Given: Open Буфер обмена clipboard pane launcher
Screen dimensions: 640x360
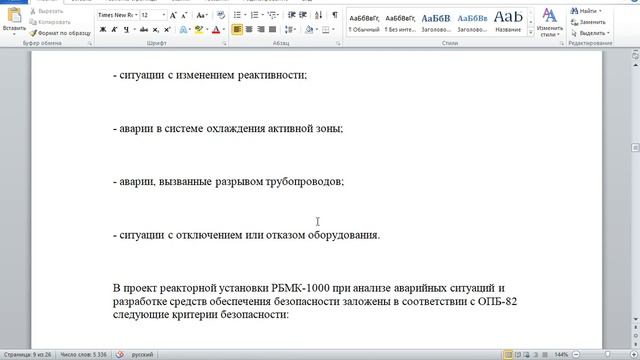Looking at the screenshot, I should click(x=90, y=43).
